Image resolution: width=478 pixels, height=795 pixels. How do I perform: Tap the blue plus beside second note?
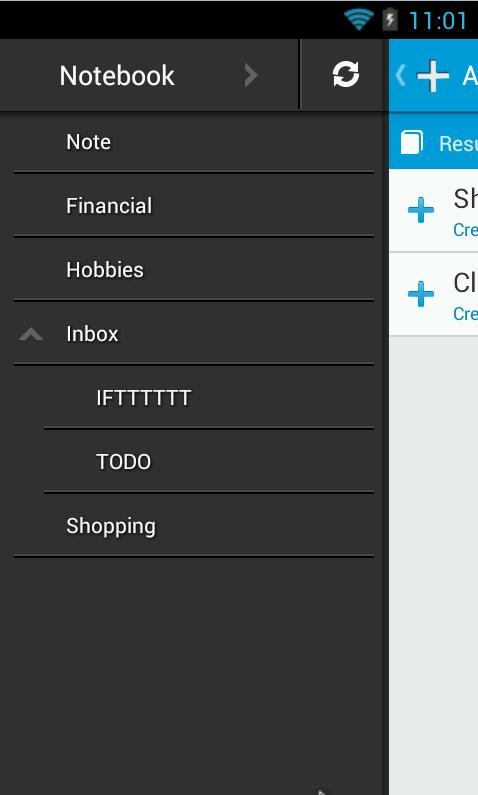(421, 294)
